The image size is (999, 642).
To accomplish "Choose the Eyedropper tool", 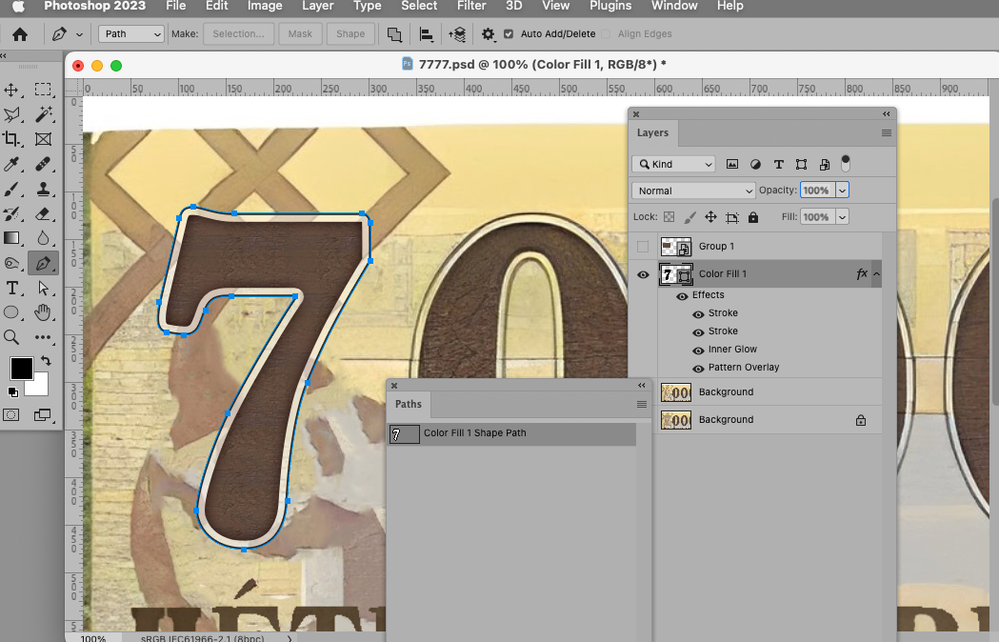I will click(x=13, y=163).
